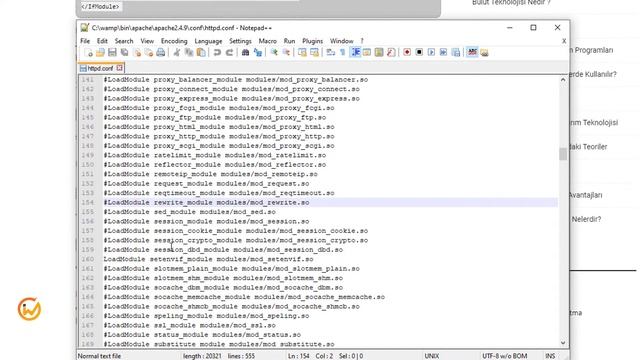The height and width of the screenshot is (360, 640).
Task: Open the Window menu
Action: pos(341,41)
